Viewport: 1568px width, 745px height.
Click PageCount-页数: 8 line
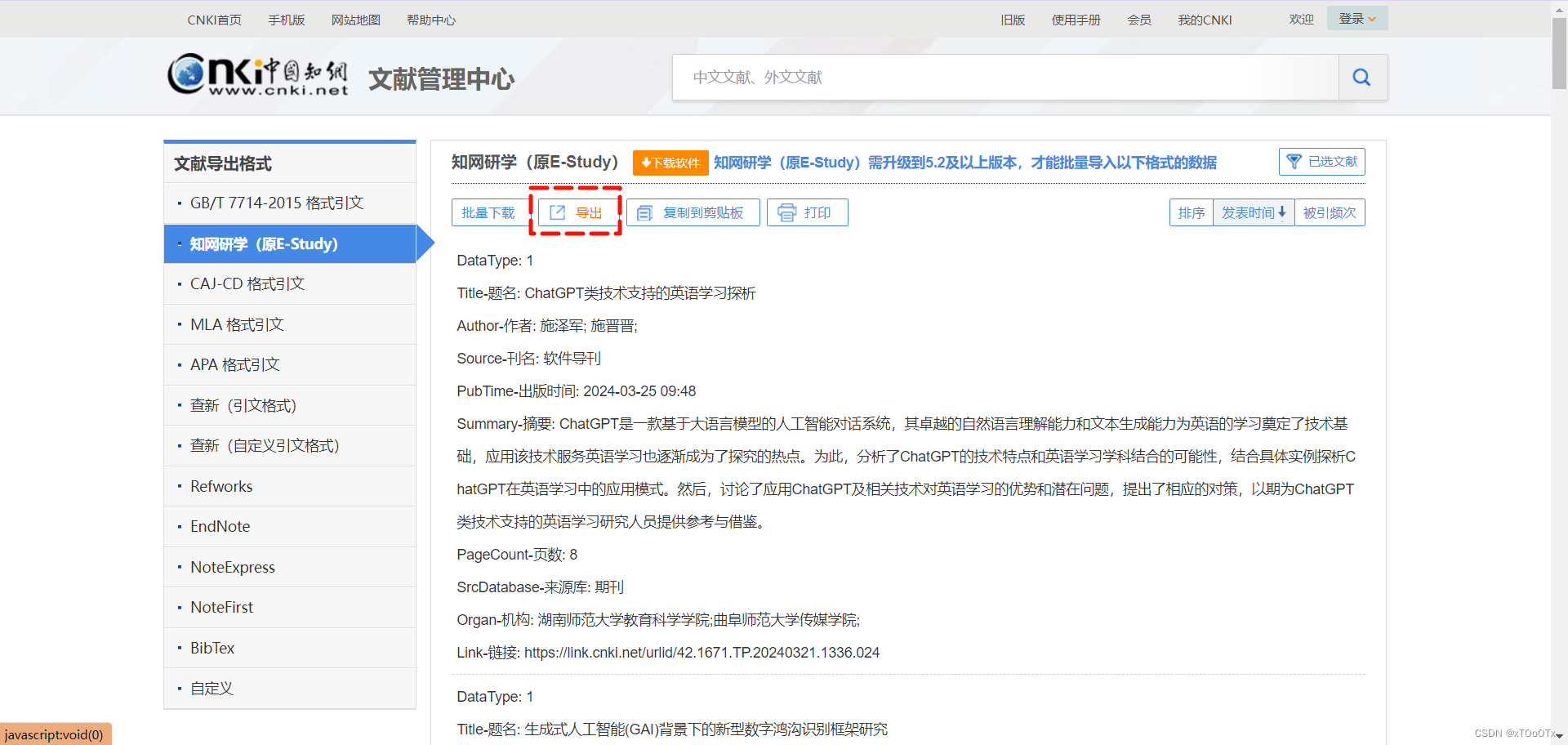[517, 555]
